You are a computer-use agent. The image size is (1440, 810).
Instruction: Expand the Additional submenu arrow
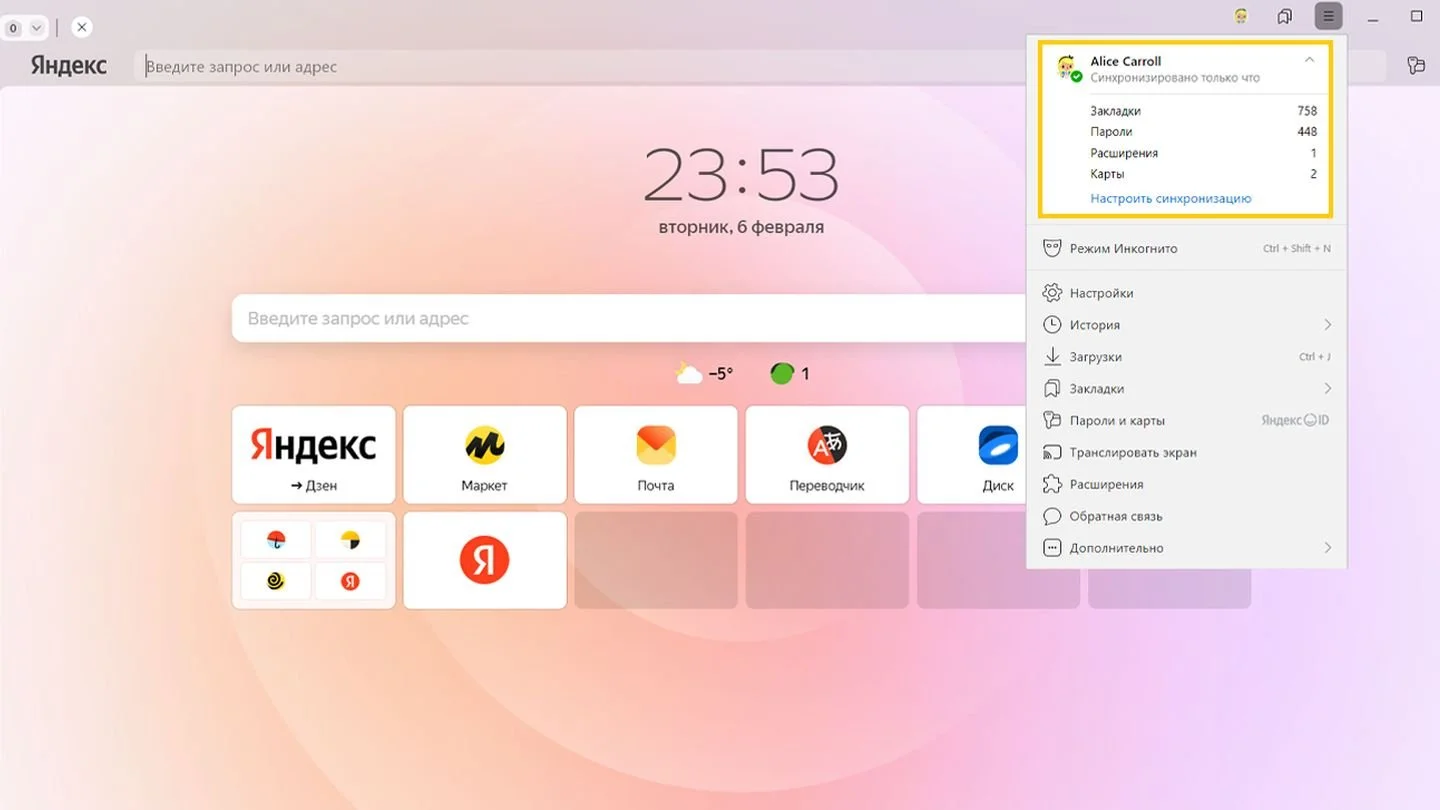pyautogui.click(x=1328, y=548)
